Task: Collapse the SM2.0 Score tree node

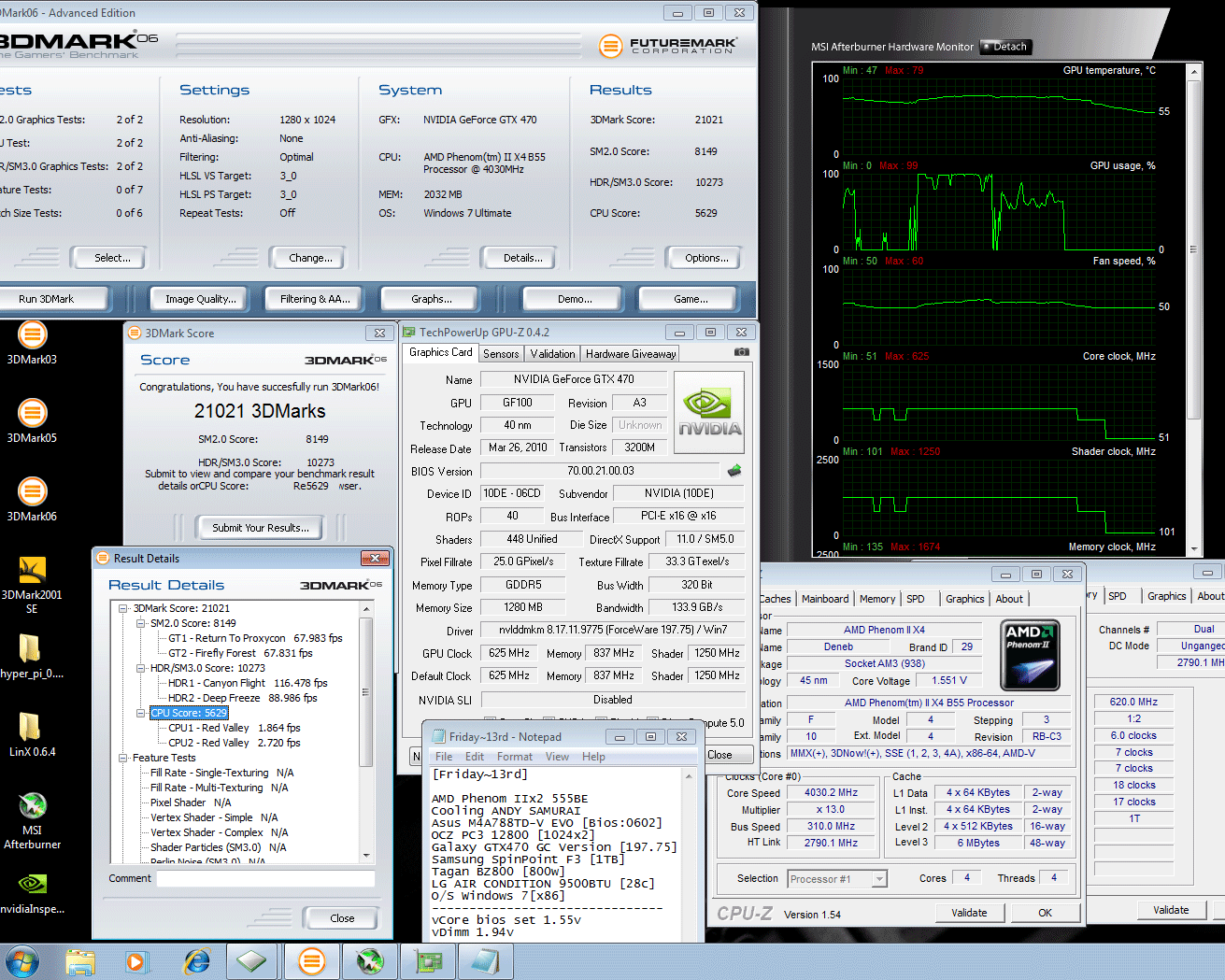Action: pos(141,623)
